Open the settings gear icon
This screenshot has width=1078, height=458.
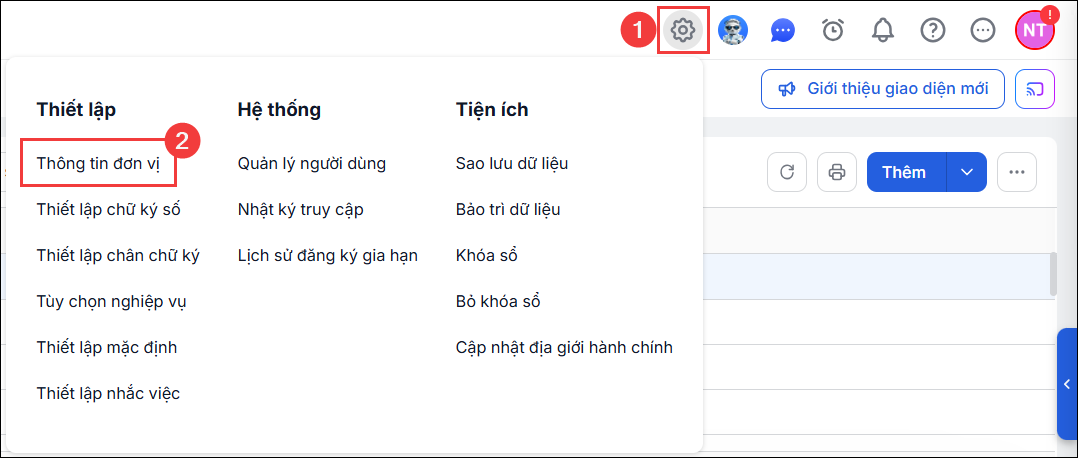pyautogui.click(x=683, y=30)
